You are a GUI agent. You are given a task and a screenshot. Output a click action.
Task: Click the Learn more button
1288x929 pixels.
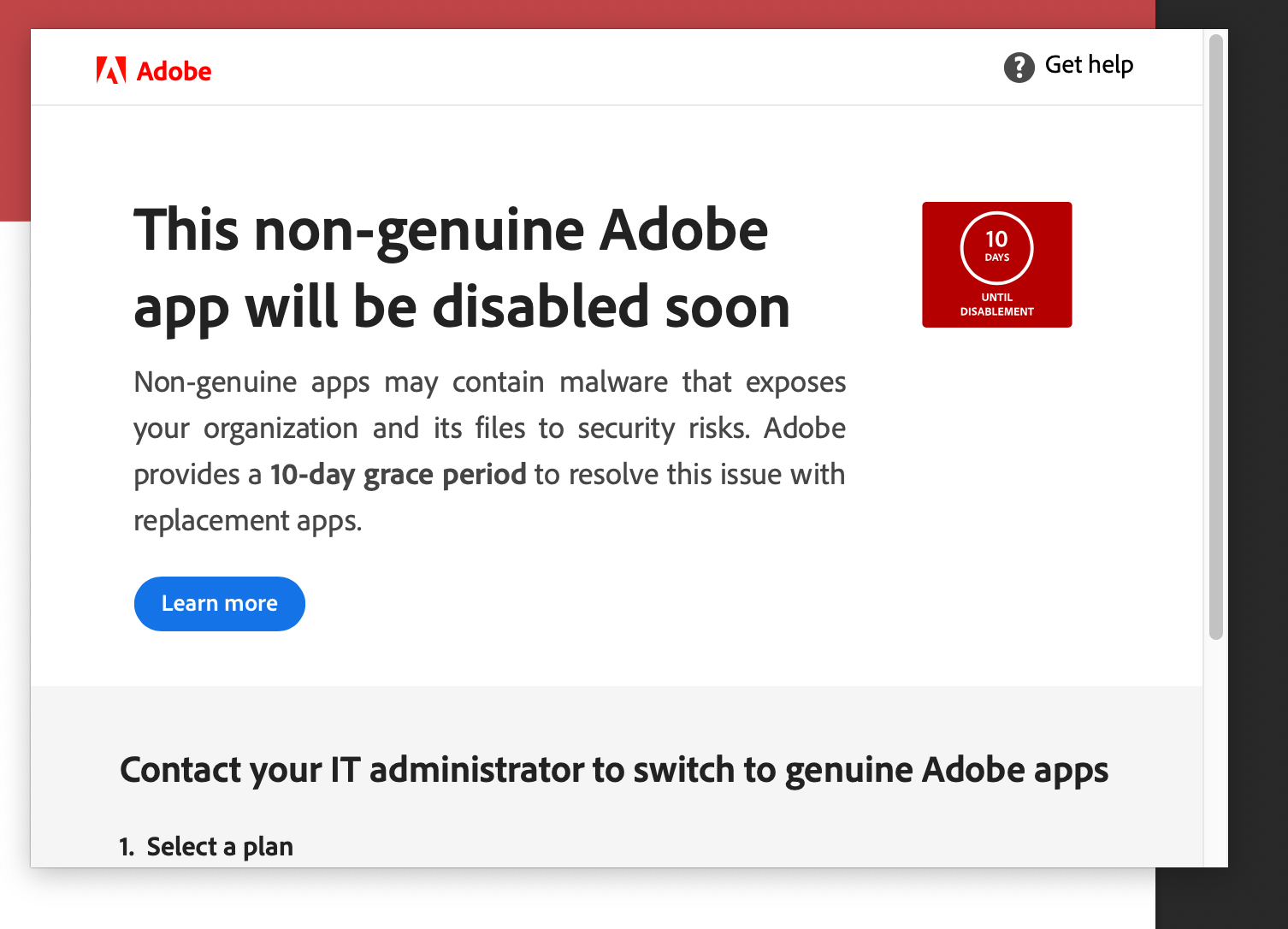[x=219, y=603]
